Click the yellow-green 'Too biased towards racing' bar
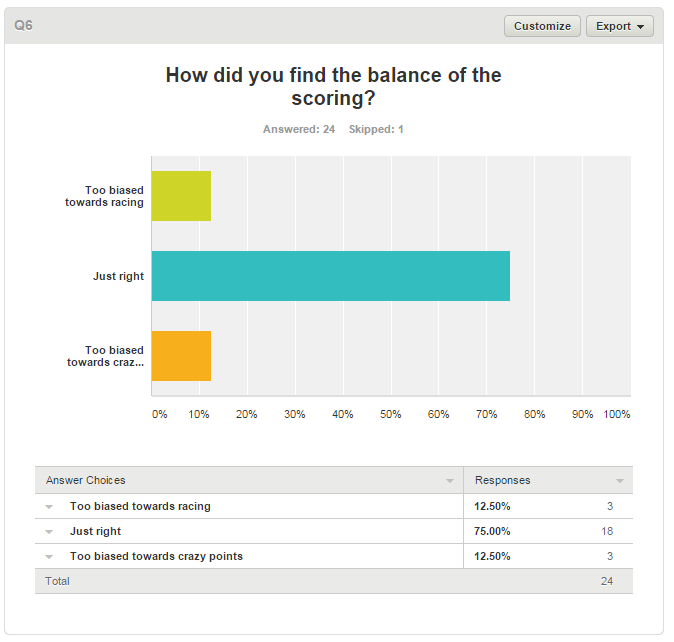This screenshot has height=642, width=674. [181, 196]
